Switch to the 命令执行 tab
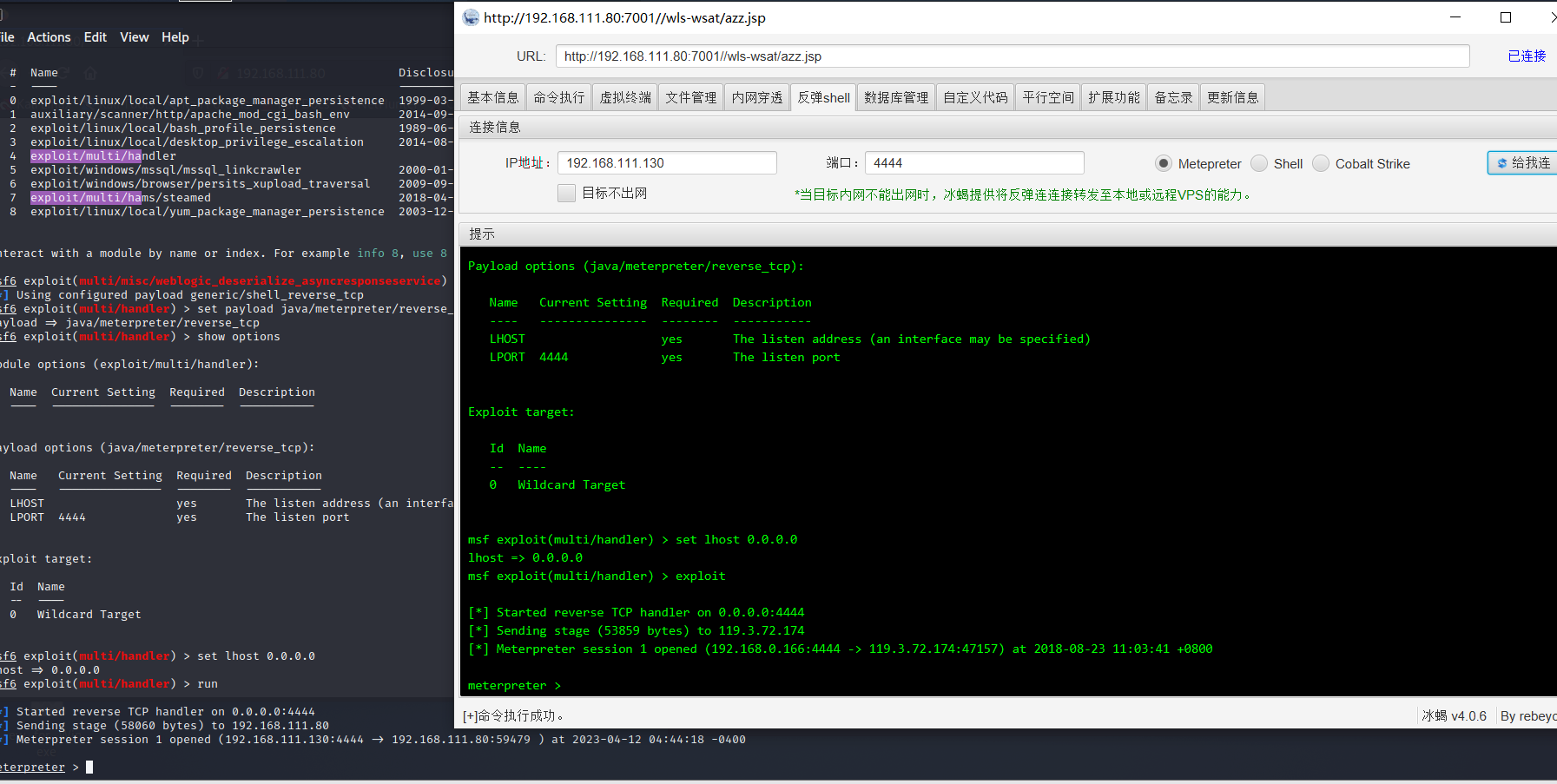This screenshot has width=1557, height=784. (558, 97)
